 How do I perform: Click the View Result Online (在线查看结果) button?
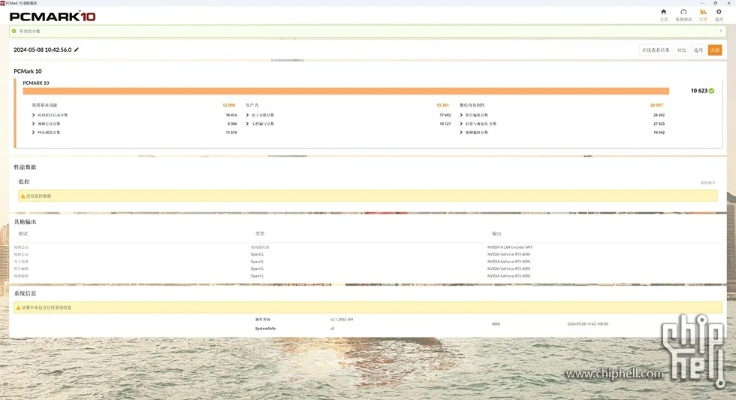tap(655, 50)
